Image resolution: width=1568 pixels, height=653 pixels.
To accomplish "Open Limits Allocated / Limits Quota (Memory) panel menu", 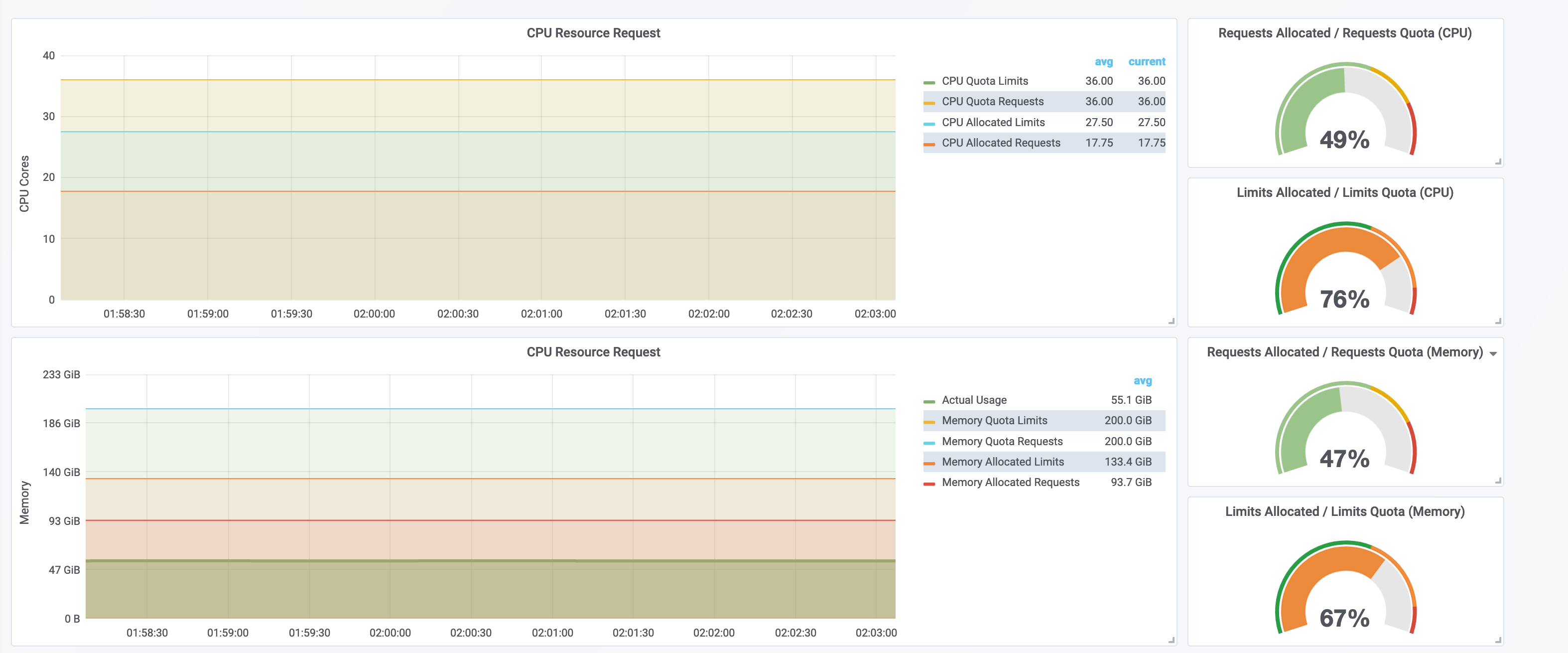I will click(1345, 511).
